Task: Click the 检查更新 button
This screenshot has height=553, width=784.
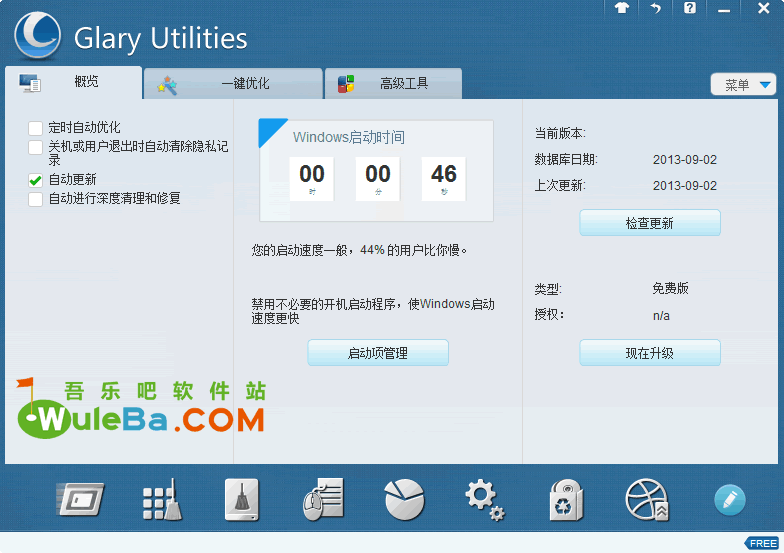Action: (x=650, y=223)
